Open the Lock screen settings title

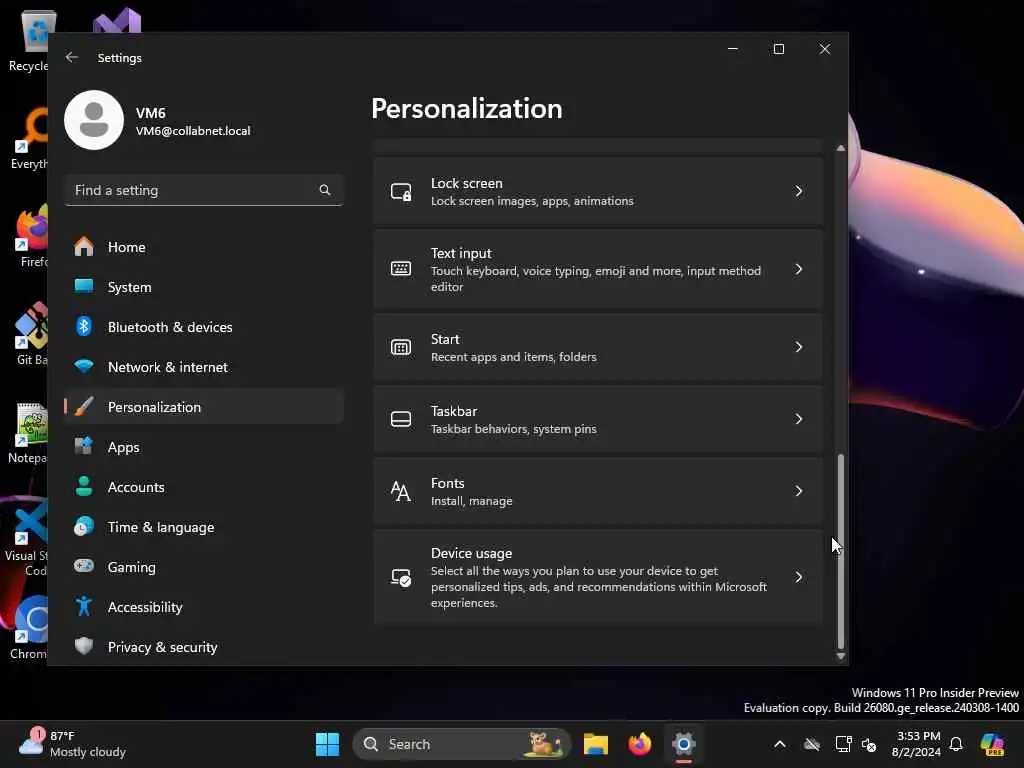[x=466, y=184]
